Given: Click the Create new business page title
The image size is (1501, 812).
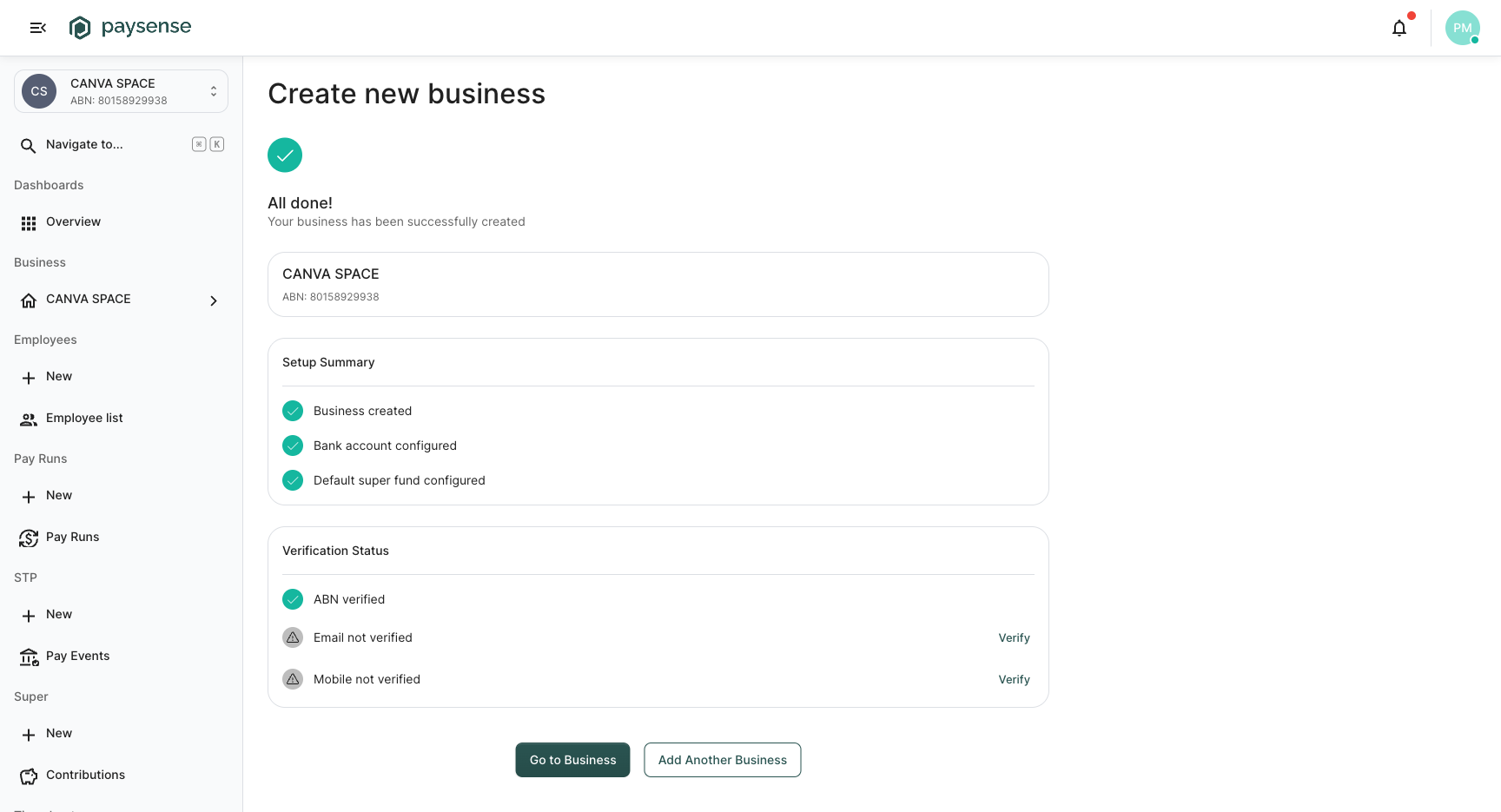Looking at the screenshot, I should [x=407, y=94].
